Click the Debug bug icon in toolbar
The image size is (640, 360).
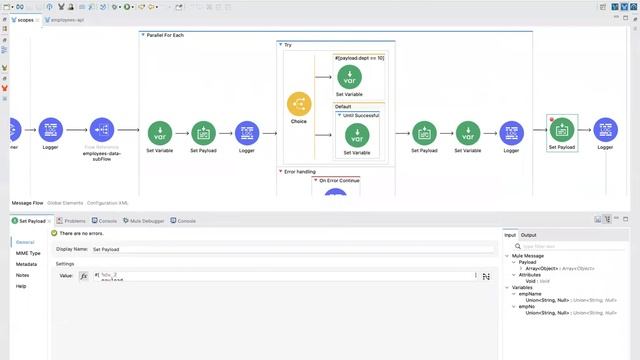(x=115, y=7)
